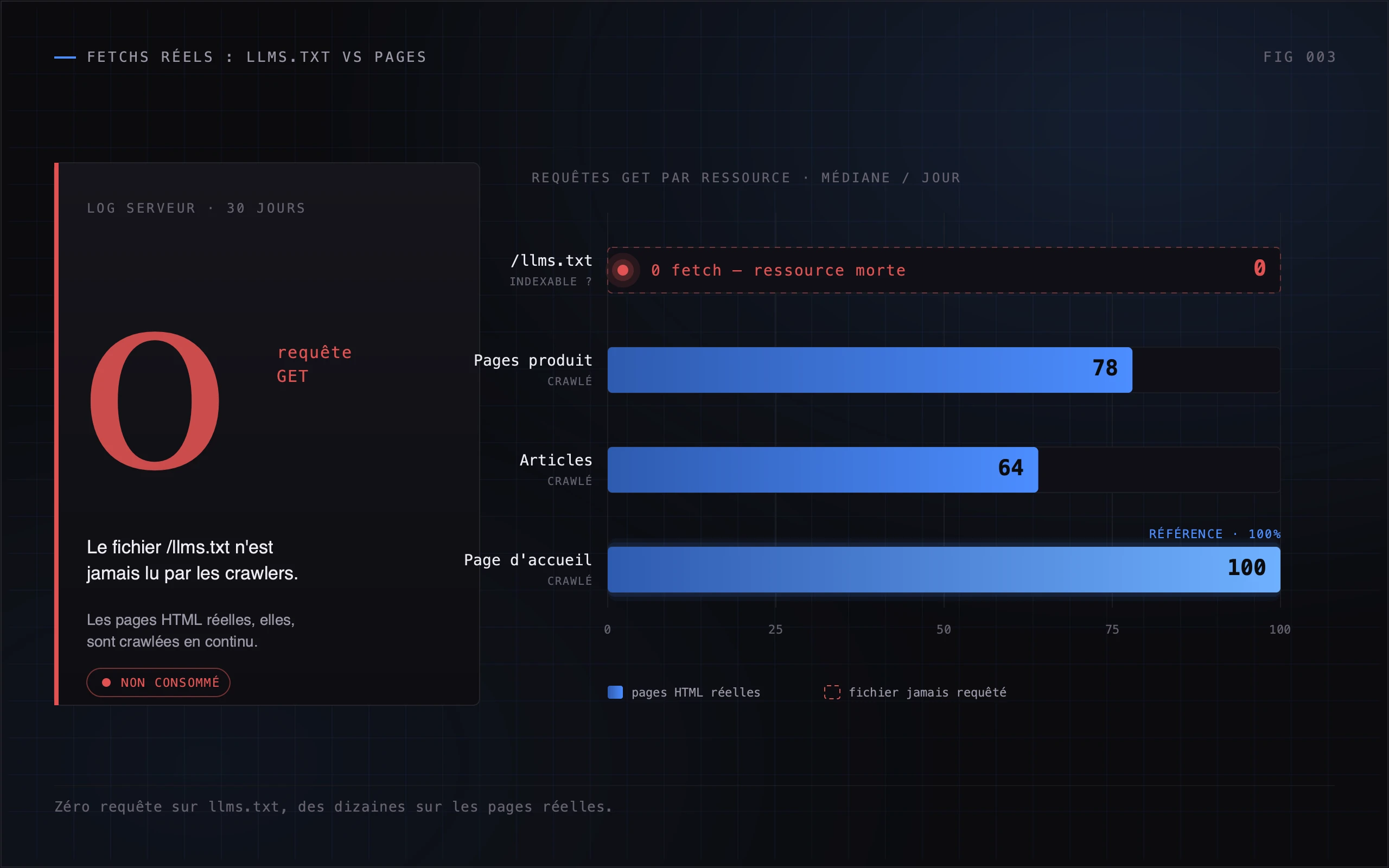Click the red dot inside NON CONSOMMÉ badge
Screen dimensions: 1389x868
106,682
